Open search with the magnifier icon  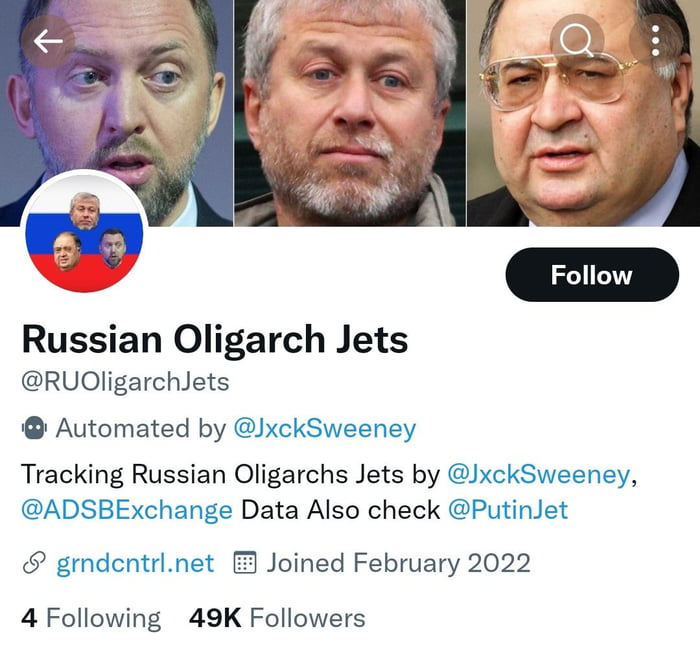pos(578,41)
